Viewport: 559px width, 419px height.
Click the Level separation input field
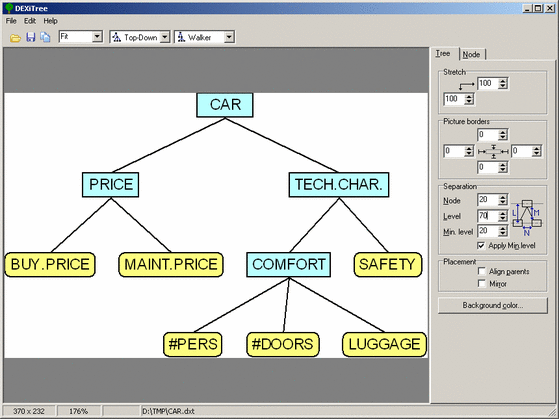tap(488, 216)
